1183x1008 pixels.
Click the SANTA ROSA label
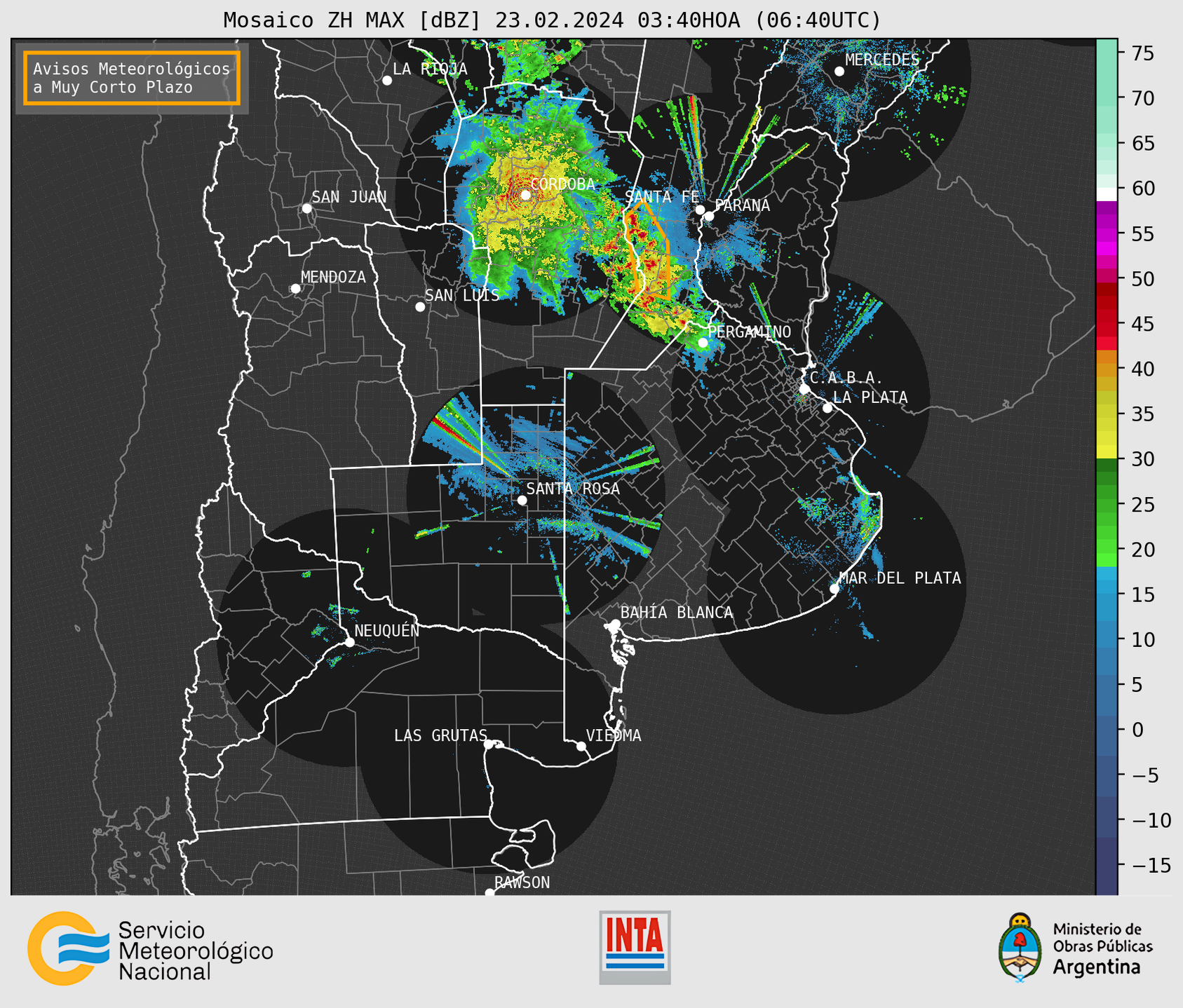pos(574,489)
